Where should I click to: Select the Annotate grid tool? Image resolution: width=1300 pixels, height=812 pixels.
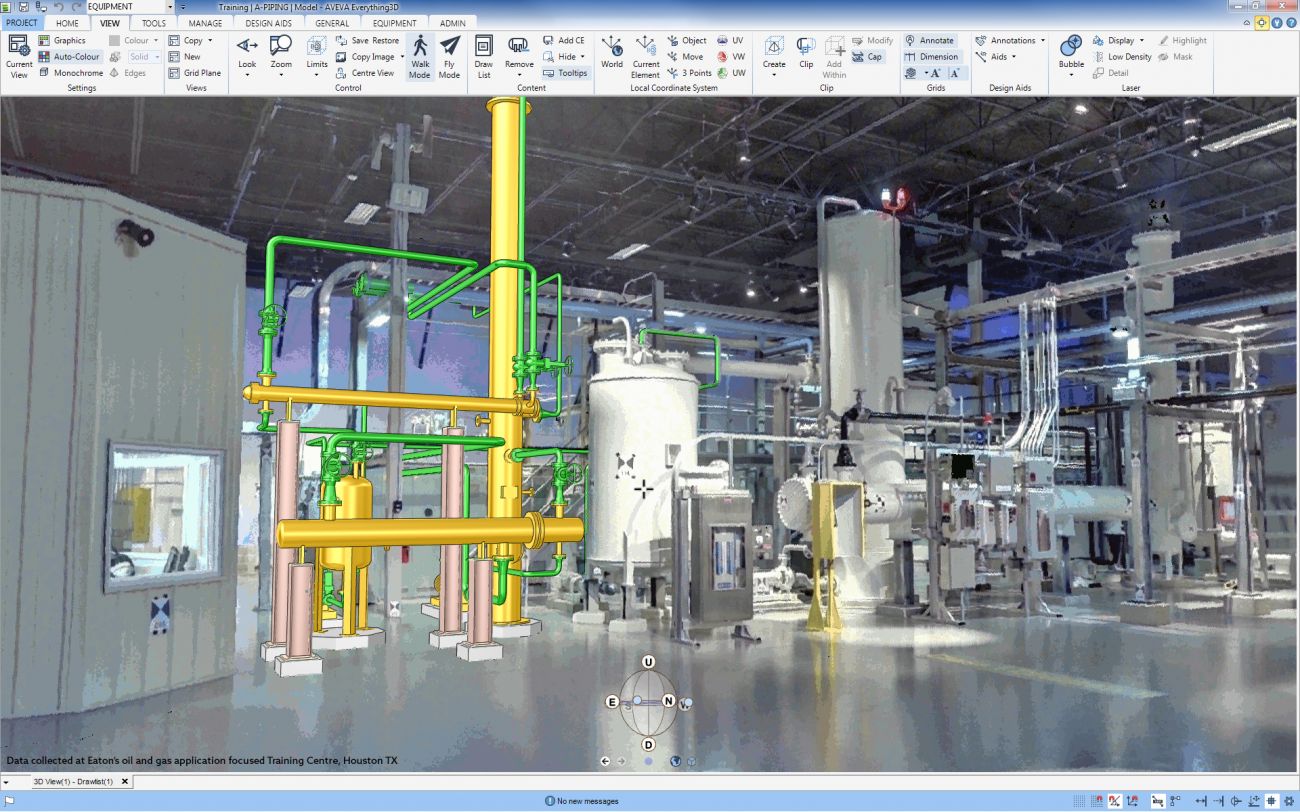click(x=931, y=40)
